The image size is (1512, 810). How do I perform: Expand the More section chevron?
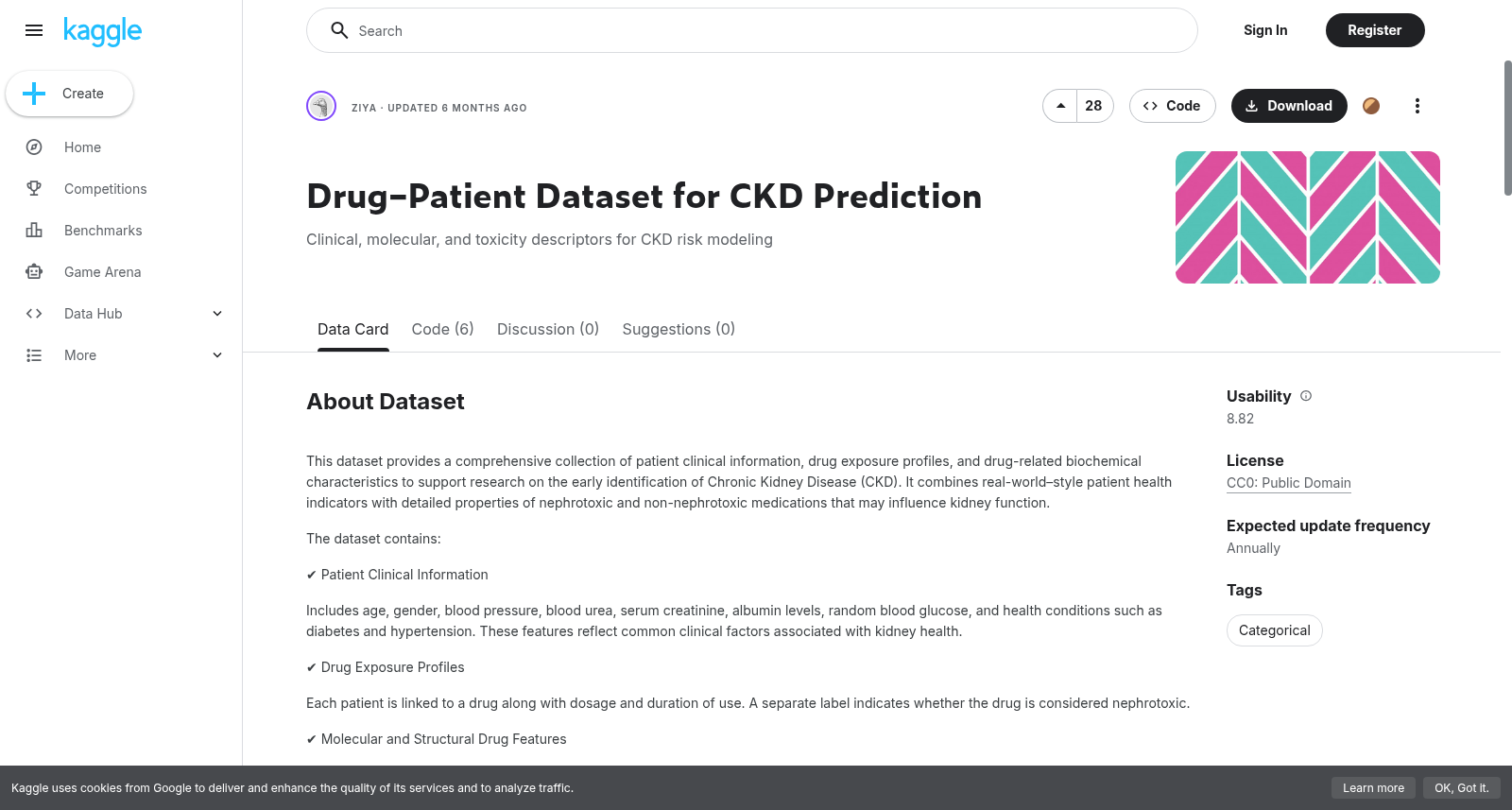[x=217, y=355]
